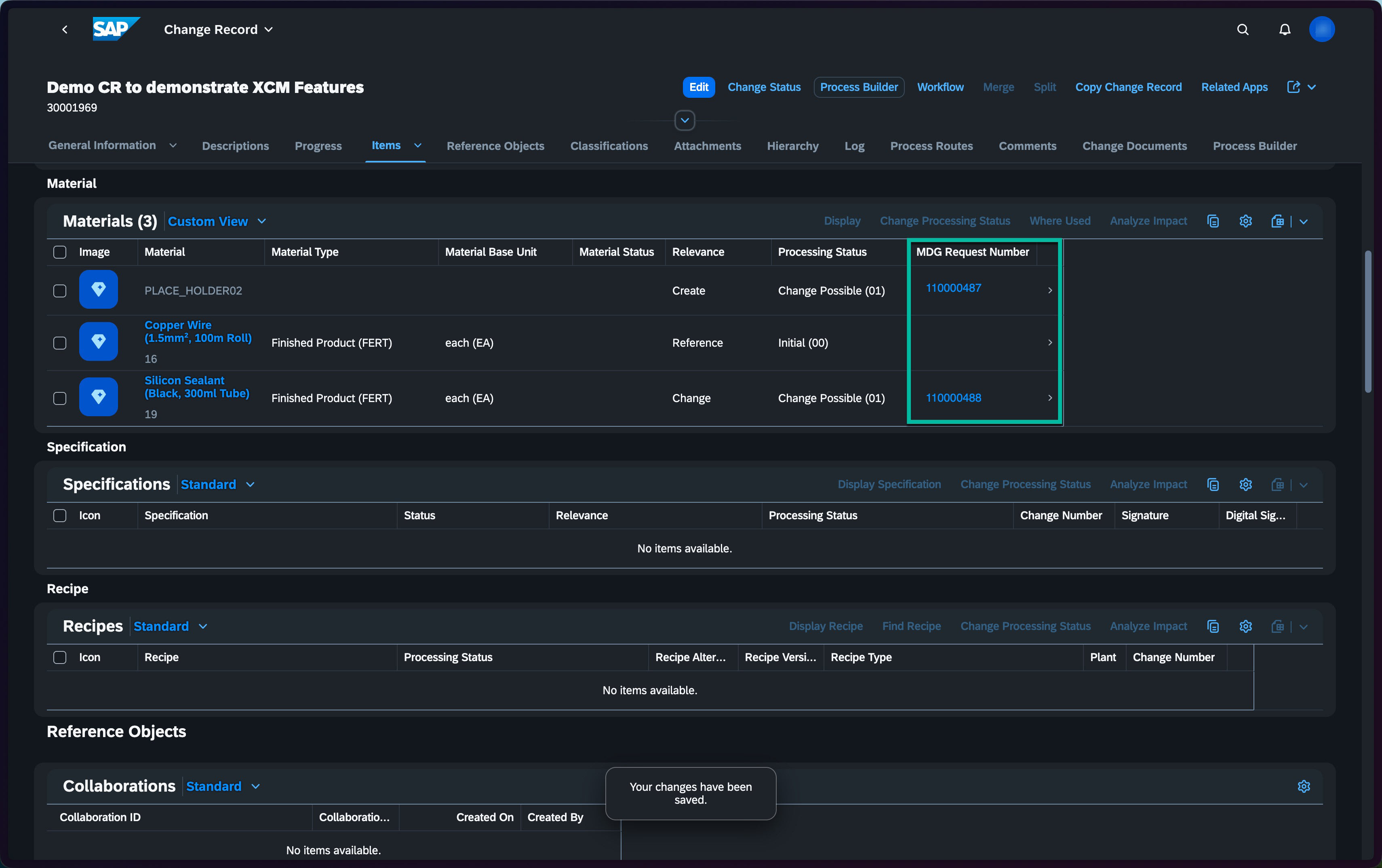Export Materials table to spreadsheet
This screenshot has width=1382, height=868.
(x=1277, y=221)
